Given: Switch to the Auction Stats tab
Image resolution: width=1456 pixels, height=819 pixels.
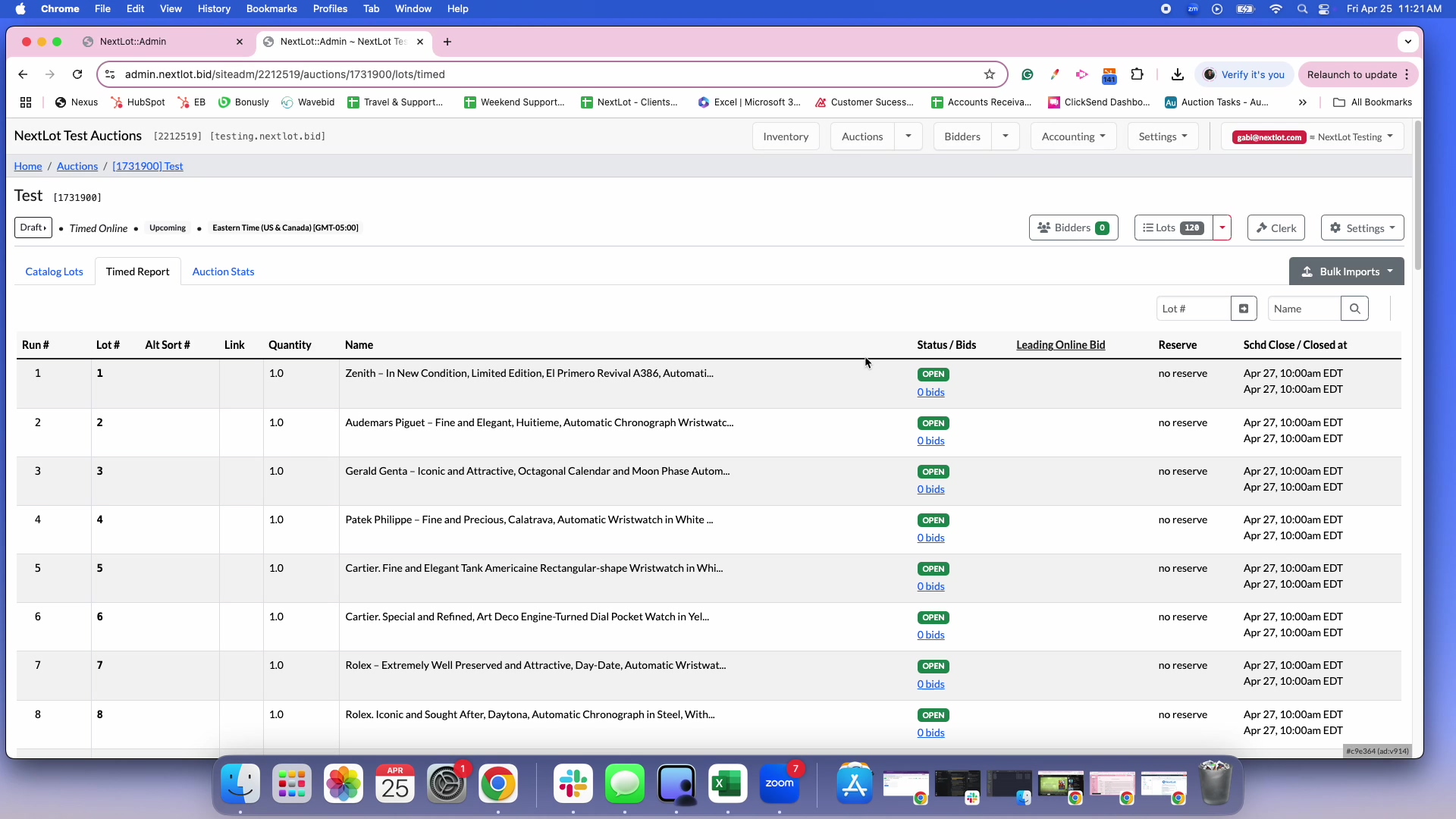Looking at the screenshot, I should (223, 271).
